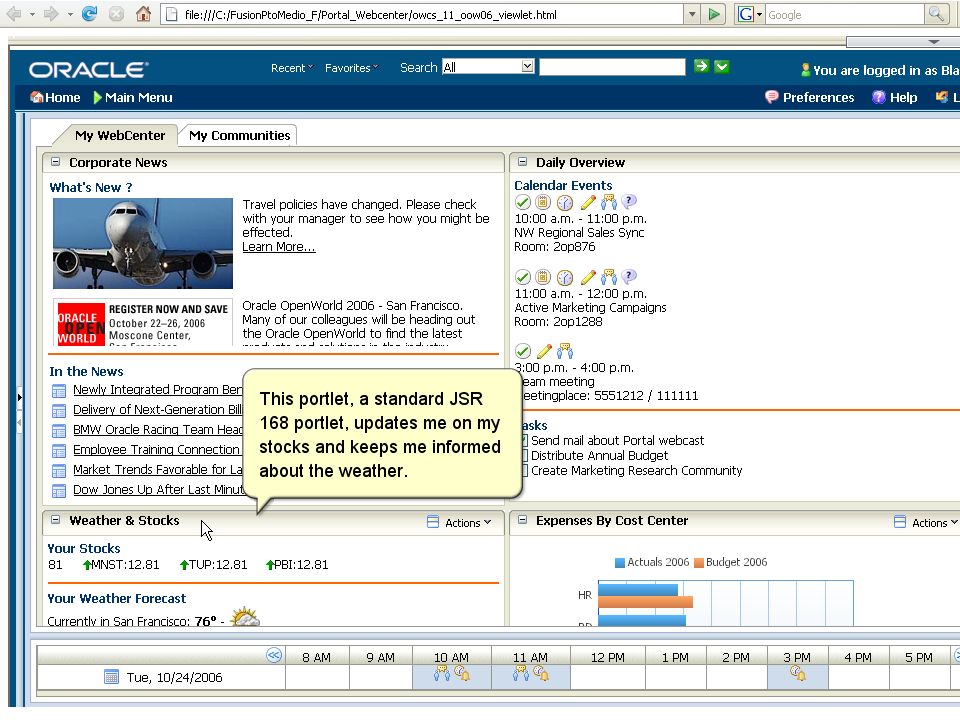The height and width of the screenshot is (720, 960).
Task: Click calendar icon beside Tue, 10/24/2006
Action: coord(111,677)
